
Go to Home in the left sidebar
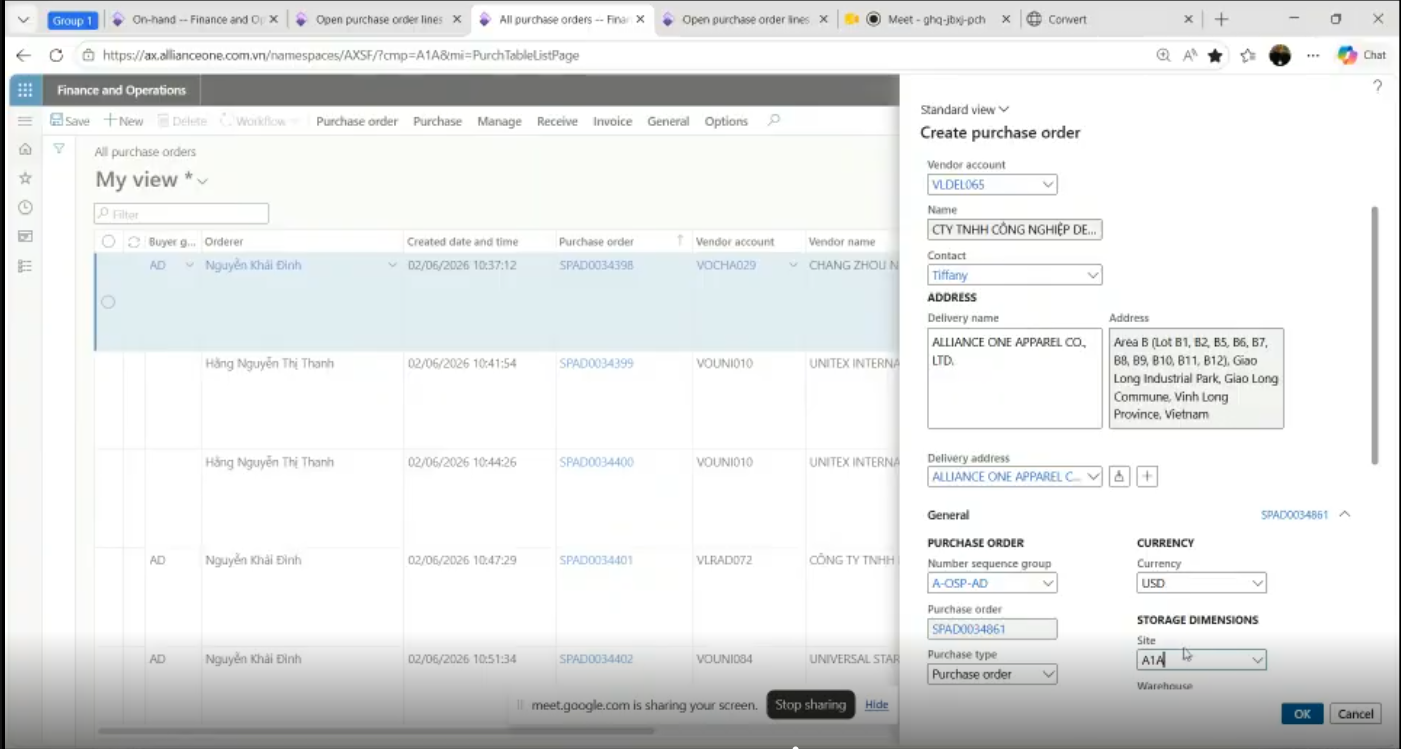tap(25, 149)
